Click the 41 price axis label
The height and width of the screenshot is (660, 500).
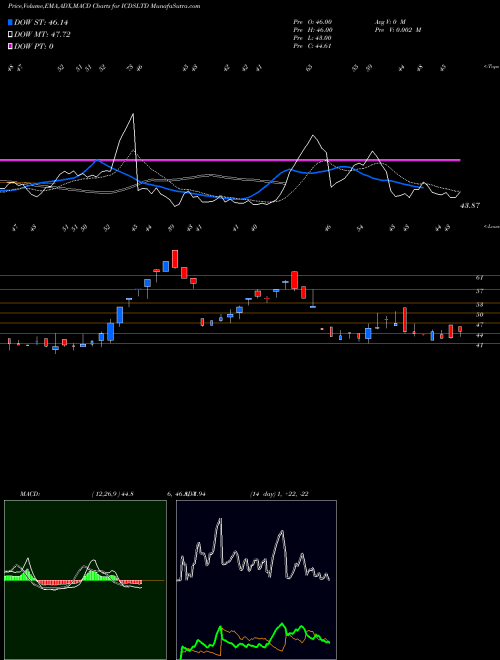tap(479, 345)
